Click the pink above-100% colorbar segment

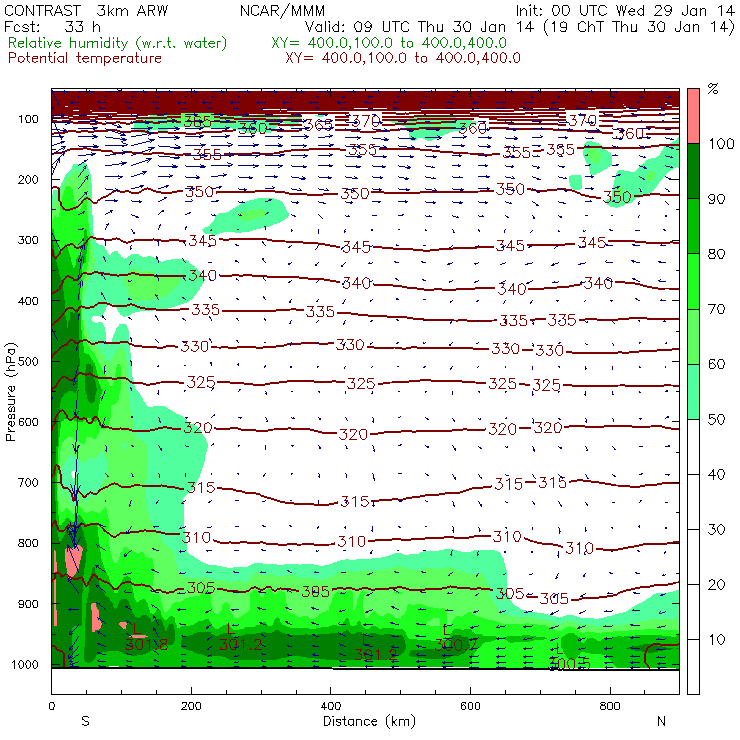pos(693,116)
